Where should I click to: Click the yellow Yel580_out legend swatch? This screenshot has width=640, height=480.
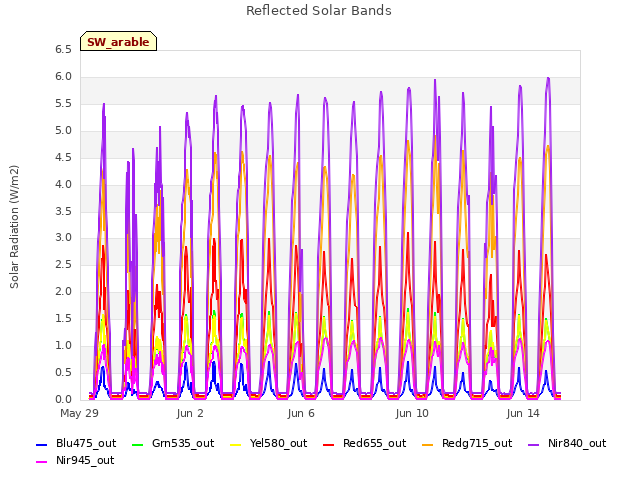pos(236,444)
